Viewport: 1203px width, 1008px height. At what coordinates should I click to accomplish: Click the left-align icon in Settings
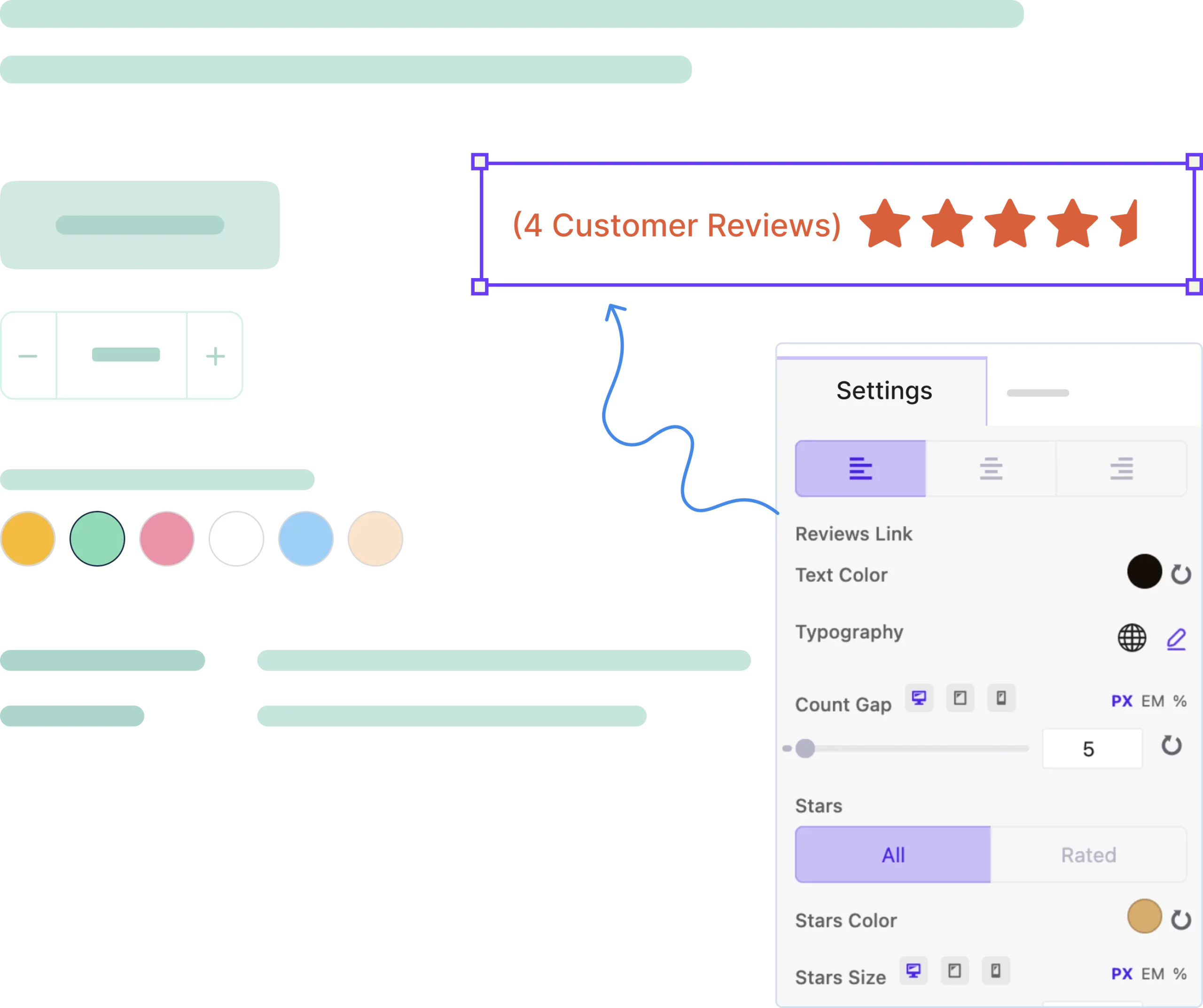pyautogui.click(x=860, y=468)
